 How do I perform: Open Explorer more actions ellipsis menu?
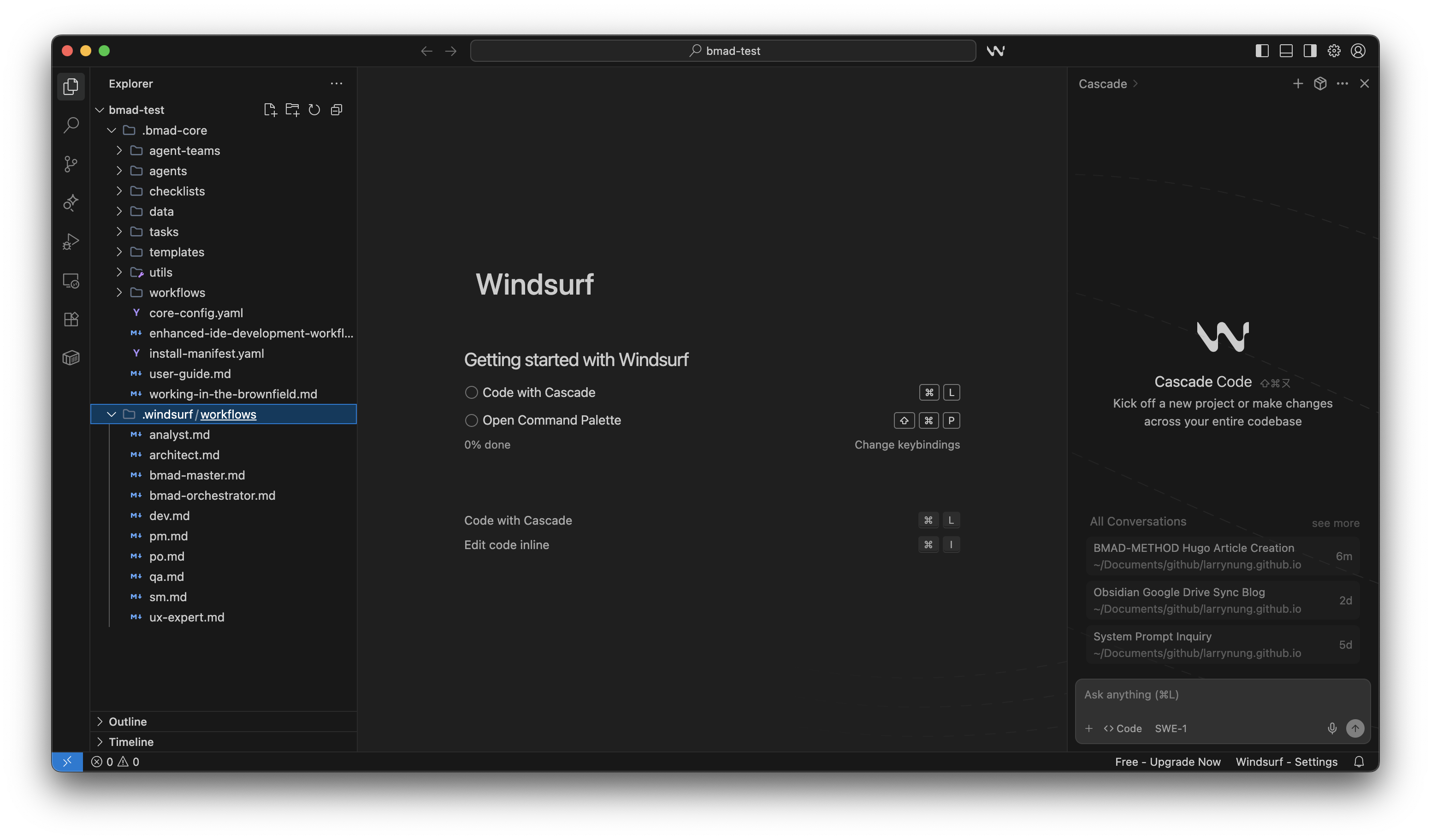pyautogui.click(x=336, y=83)
